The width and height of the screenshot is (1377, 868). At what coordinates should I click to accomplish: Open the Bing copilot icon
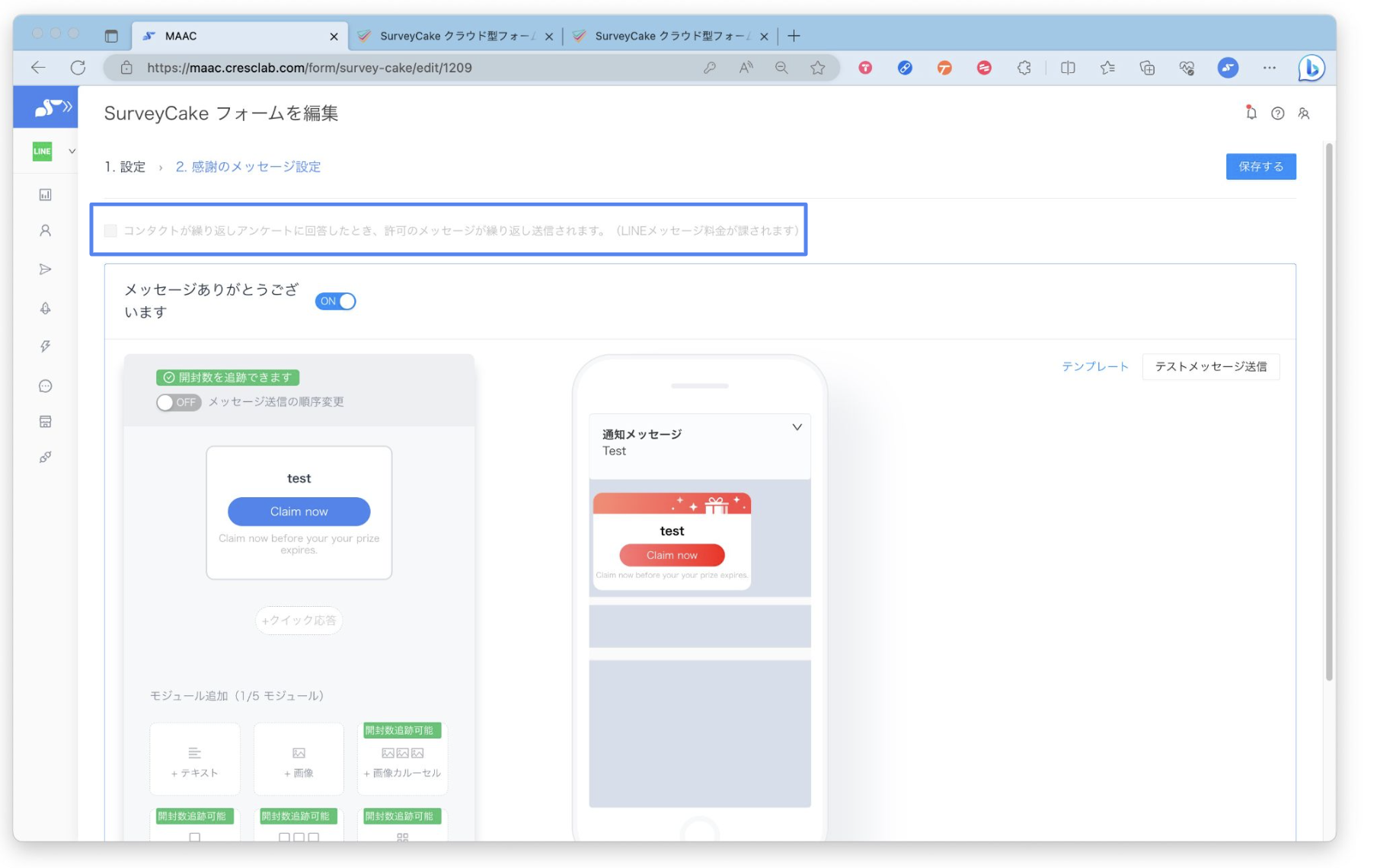(x=1312, y=68)
